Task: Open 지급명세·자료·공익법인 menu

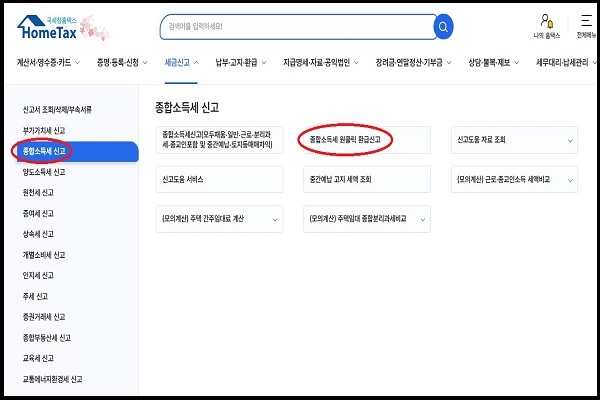Action: click(316, 62)
